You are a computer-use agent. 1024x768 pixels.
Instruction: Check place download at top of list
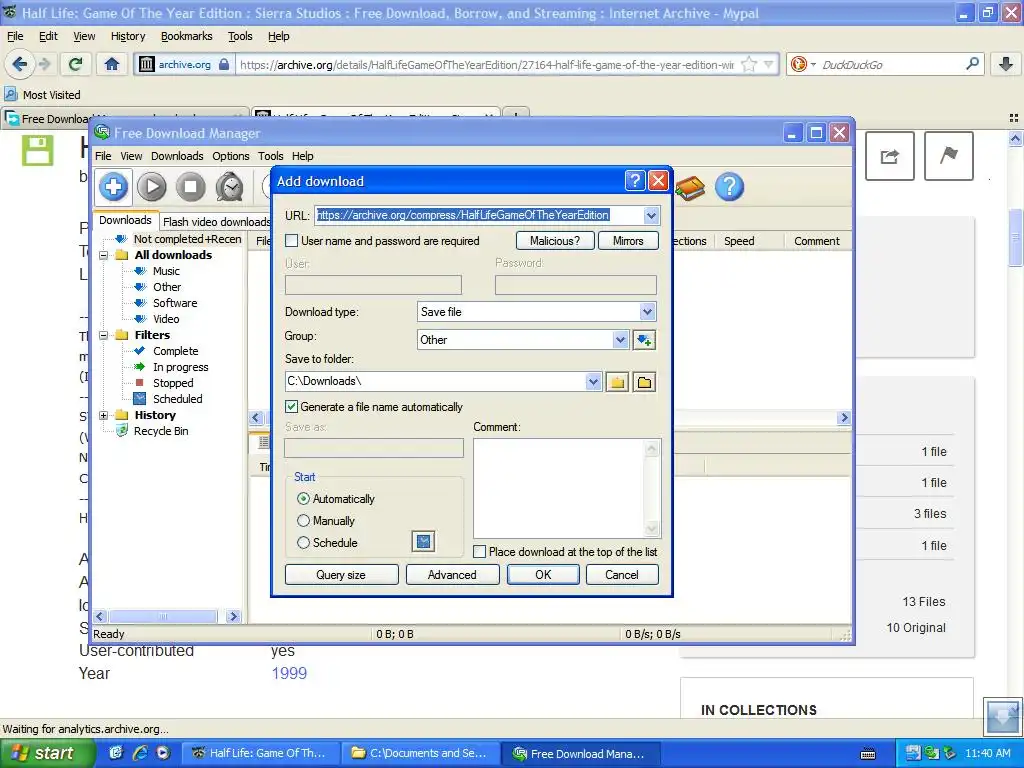tap(479, 552)
